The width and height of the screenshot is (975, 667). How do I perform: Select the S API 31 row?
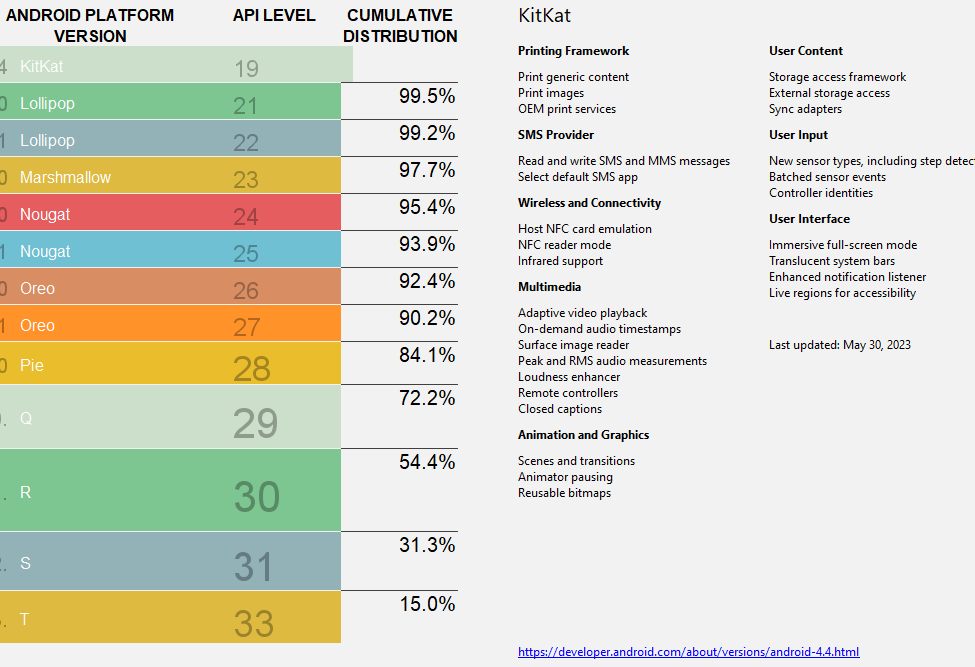[x=170, y=561]
